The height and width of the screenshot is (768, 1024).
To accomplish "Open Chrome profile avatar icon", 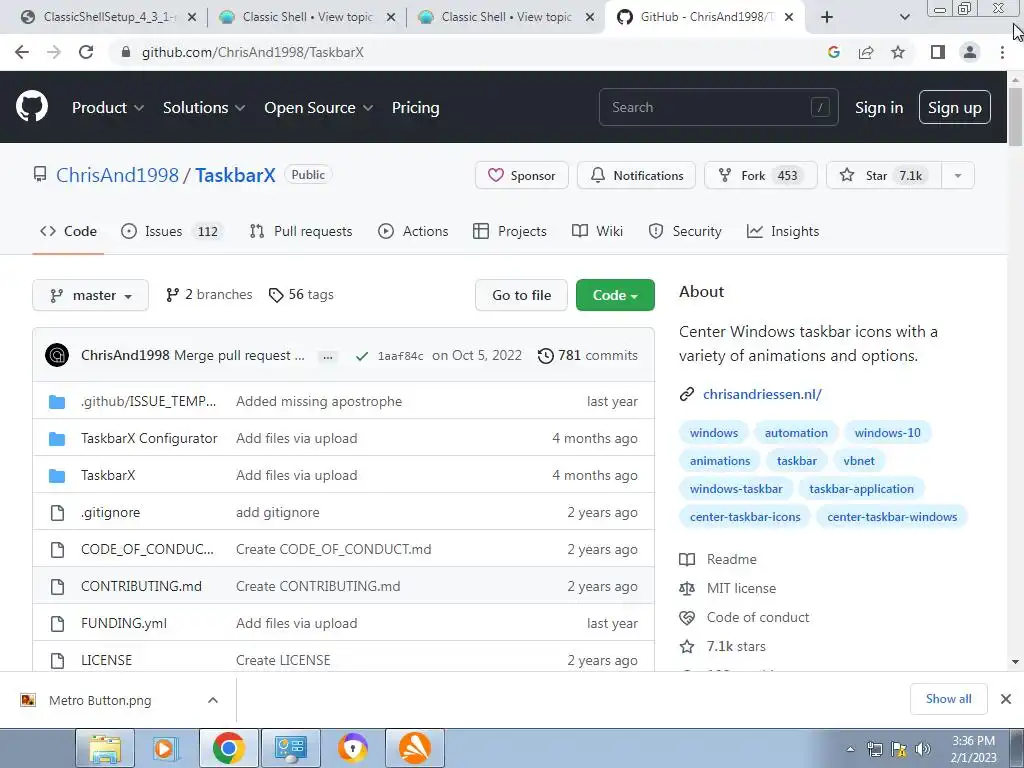I will [970, 52].
